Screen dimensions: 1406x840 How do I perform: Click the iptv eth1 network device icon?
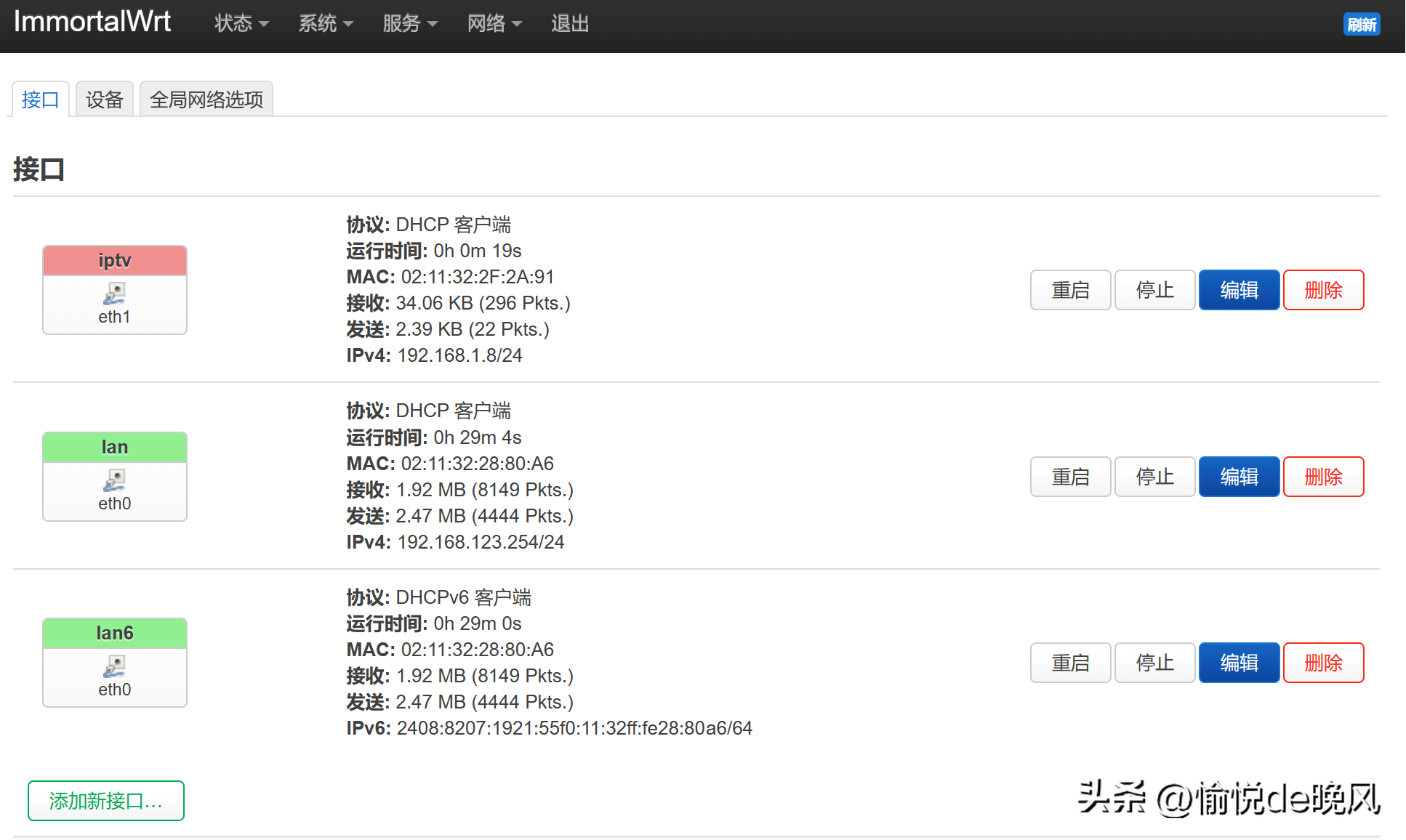[x=114, y=293]
